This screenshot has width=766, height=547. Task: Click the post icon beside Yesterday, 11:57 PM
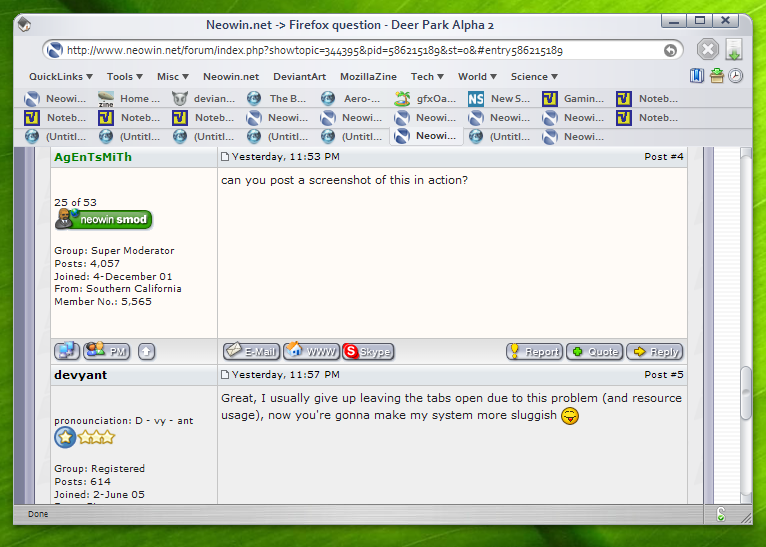(225, 375)
